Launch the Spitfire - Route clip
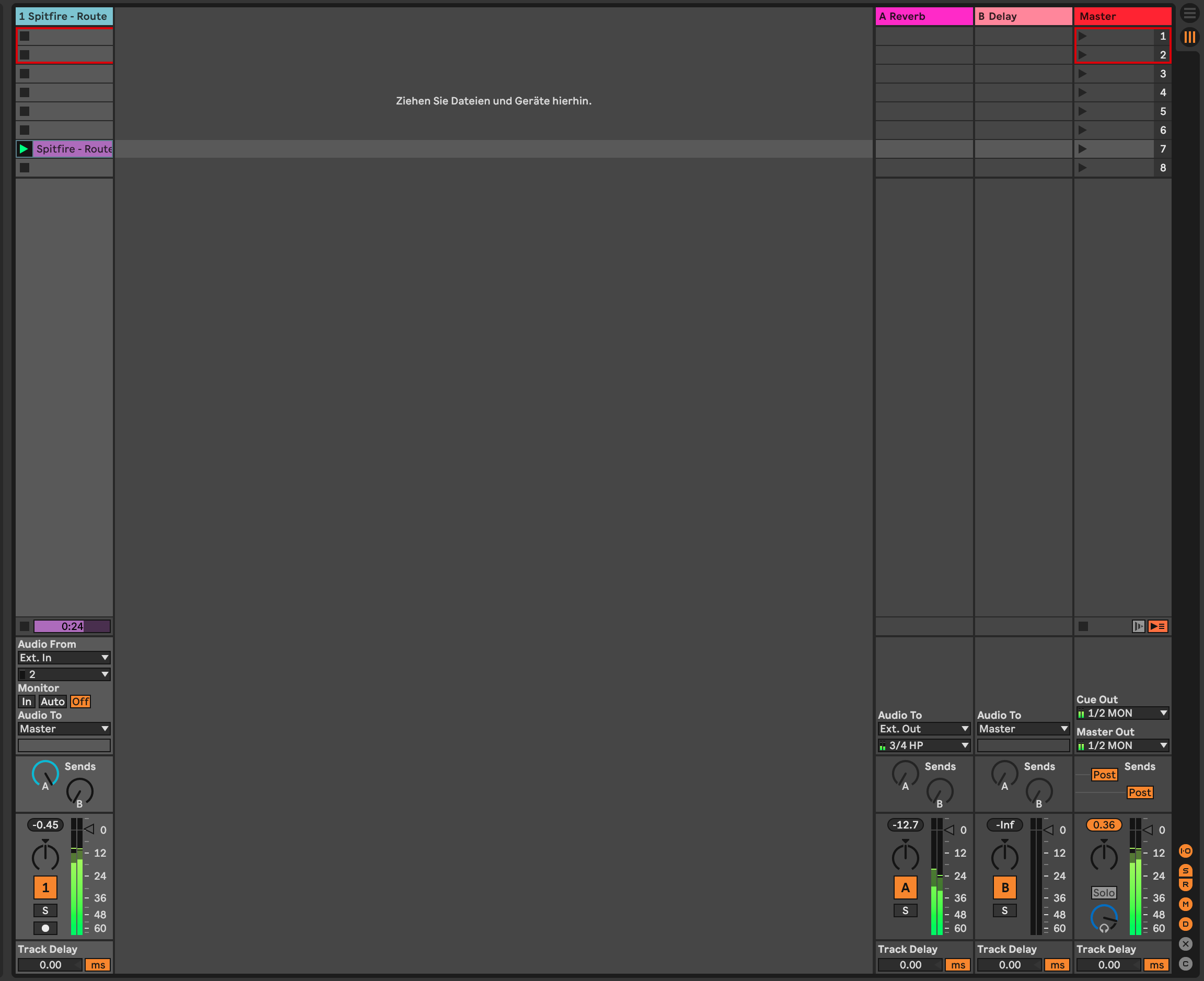This screenshot has width=1204, height=981. click(24, 149)
